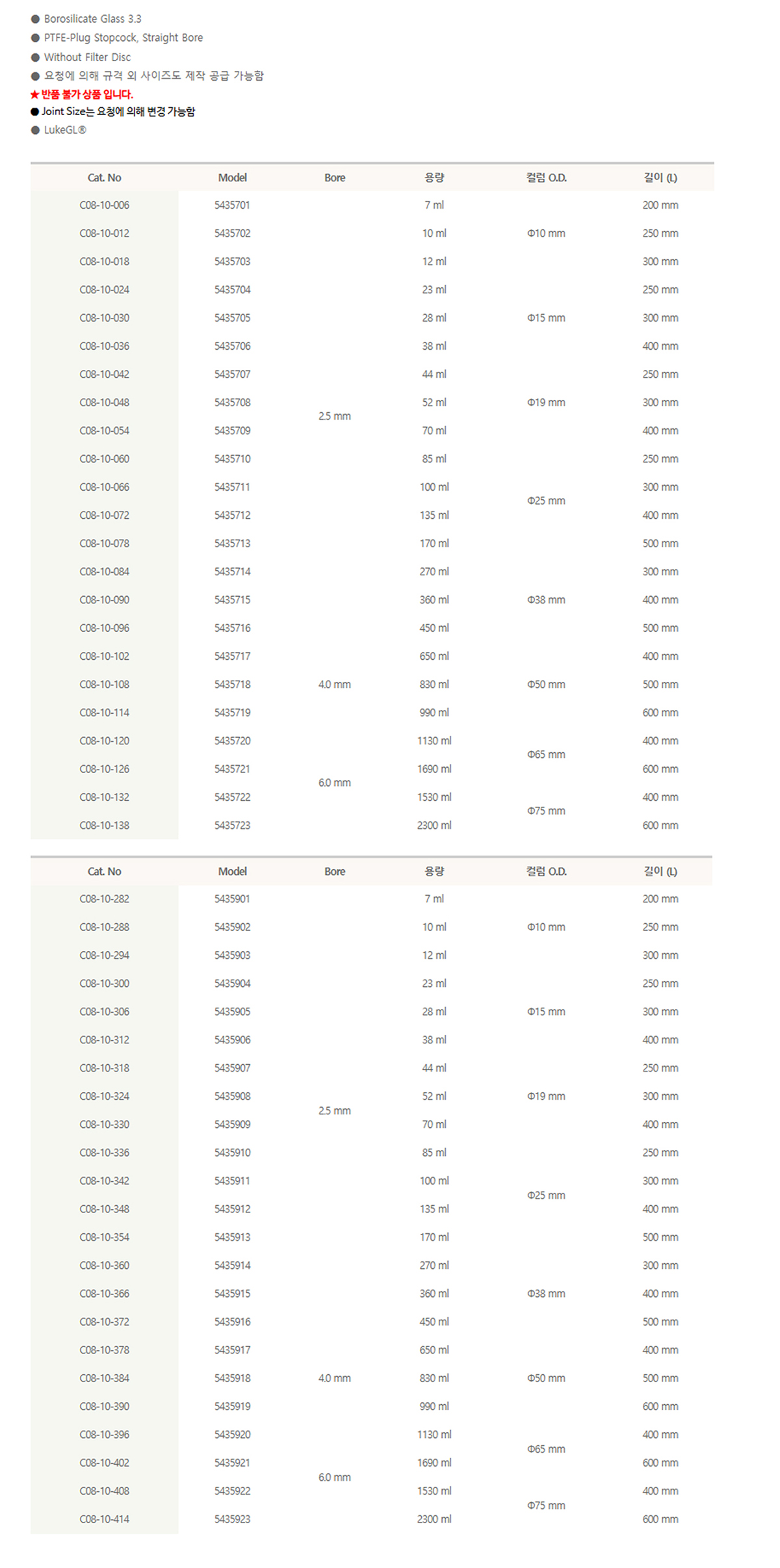Select catalog number C08-10-138
This screenshot has width=780, height=1568.
pyautogui.click(x=104, y=826)
